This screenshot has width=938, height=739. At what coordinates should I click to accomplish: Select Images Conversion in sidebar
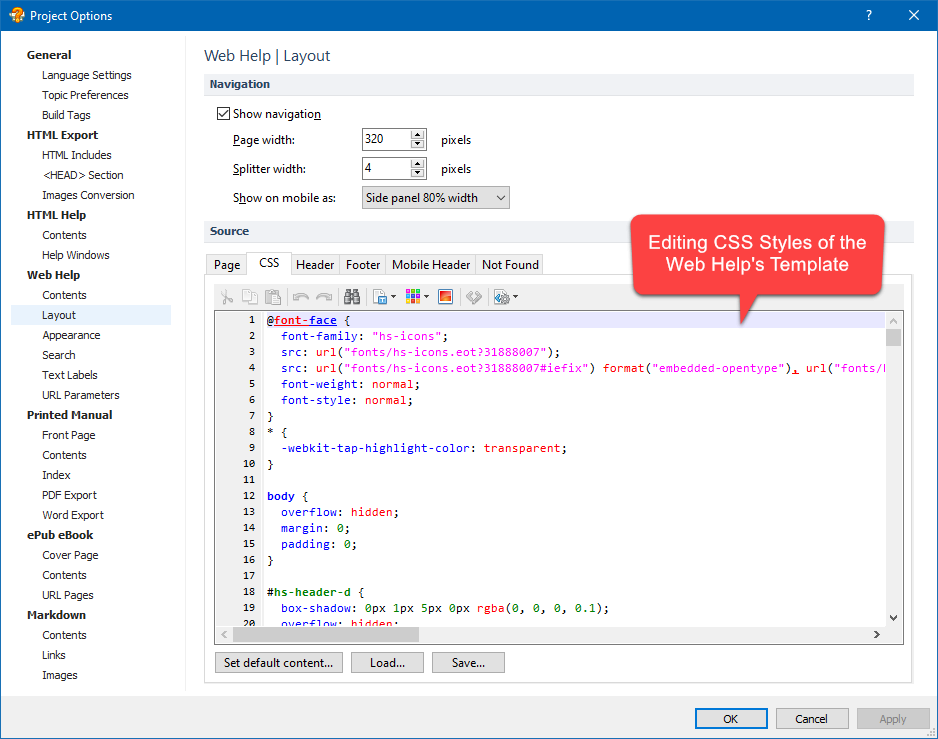(x=88, y=195)
